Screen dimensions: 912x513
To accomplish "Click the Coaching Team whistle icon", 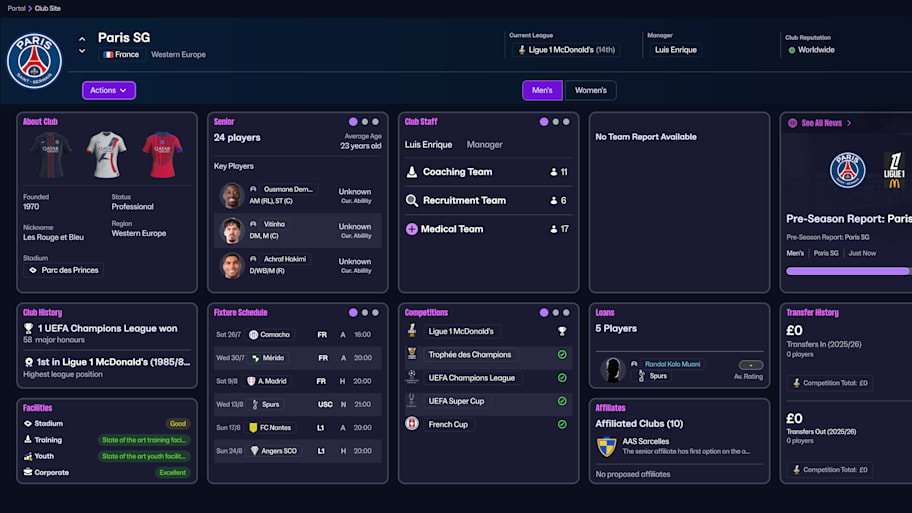I will click(411, 172).
